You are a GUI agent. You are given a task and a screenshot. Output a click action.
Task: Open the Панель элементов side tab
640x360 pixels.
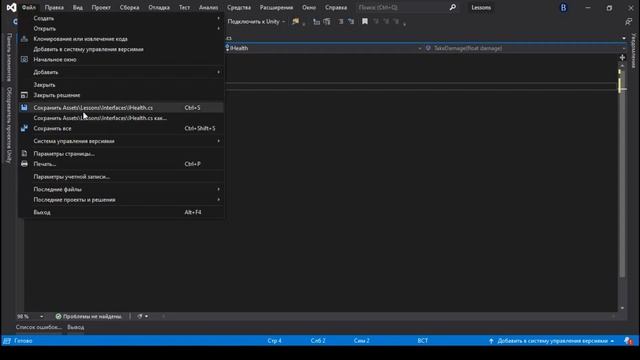pyautogui.click(x=9, y=58)
